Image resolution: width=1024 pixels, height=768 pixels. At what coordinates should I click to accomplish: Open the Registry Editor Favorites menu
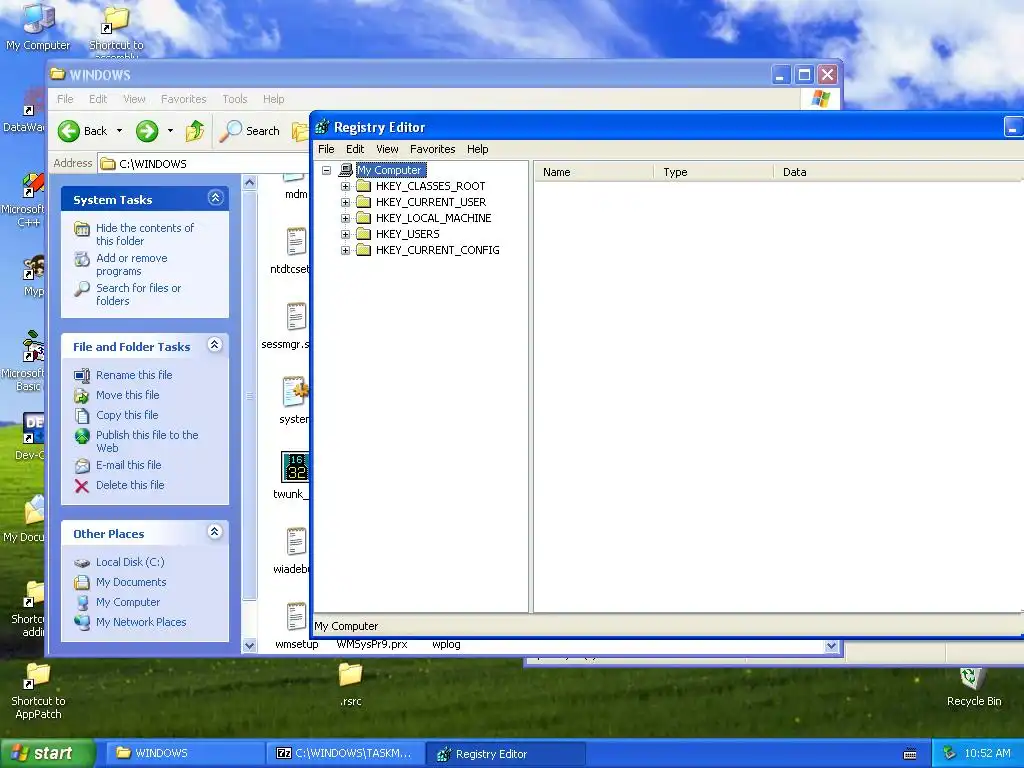coord(432,149)
